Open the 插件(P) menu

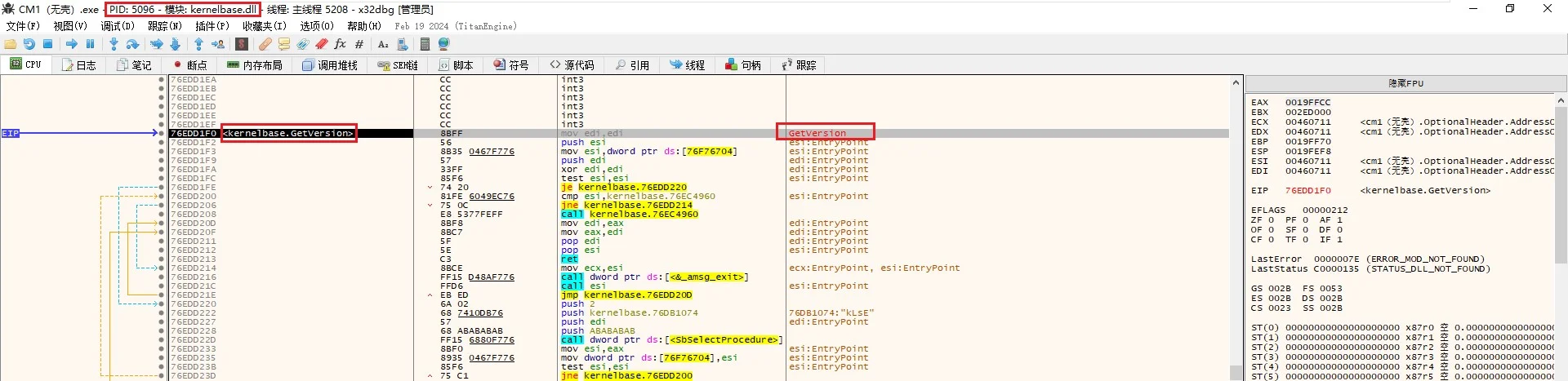[212, 26]
